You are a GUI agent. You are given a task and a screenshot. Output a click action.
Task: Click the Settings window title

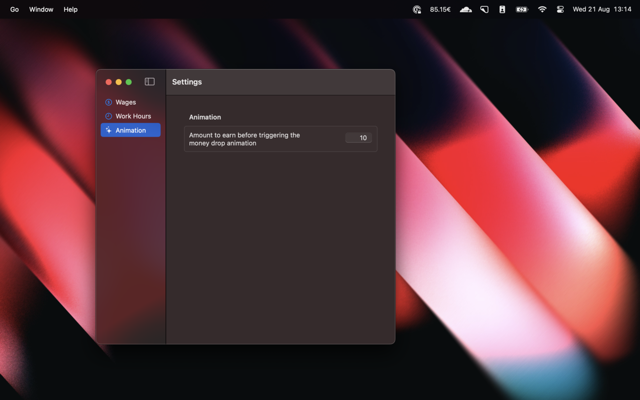coord(187,82)
